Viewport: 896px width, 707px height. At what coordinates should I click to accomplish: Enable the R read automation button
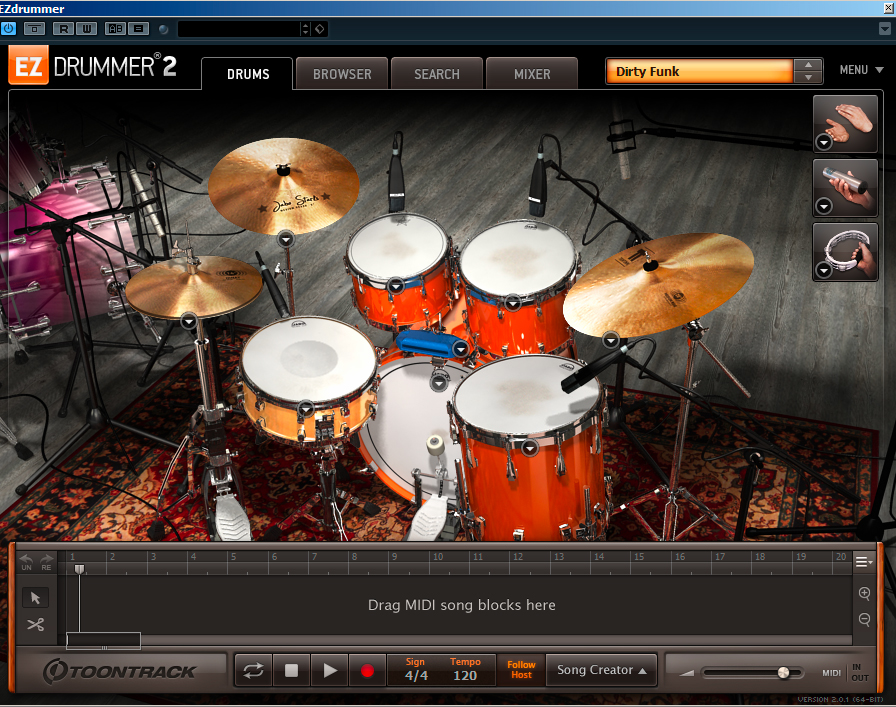[x=63, y=29]
